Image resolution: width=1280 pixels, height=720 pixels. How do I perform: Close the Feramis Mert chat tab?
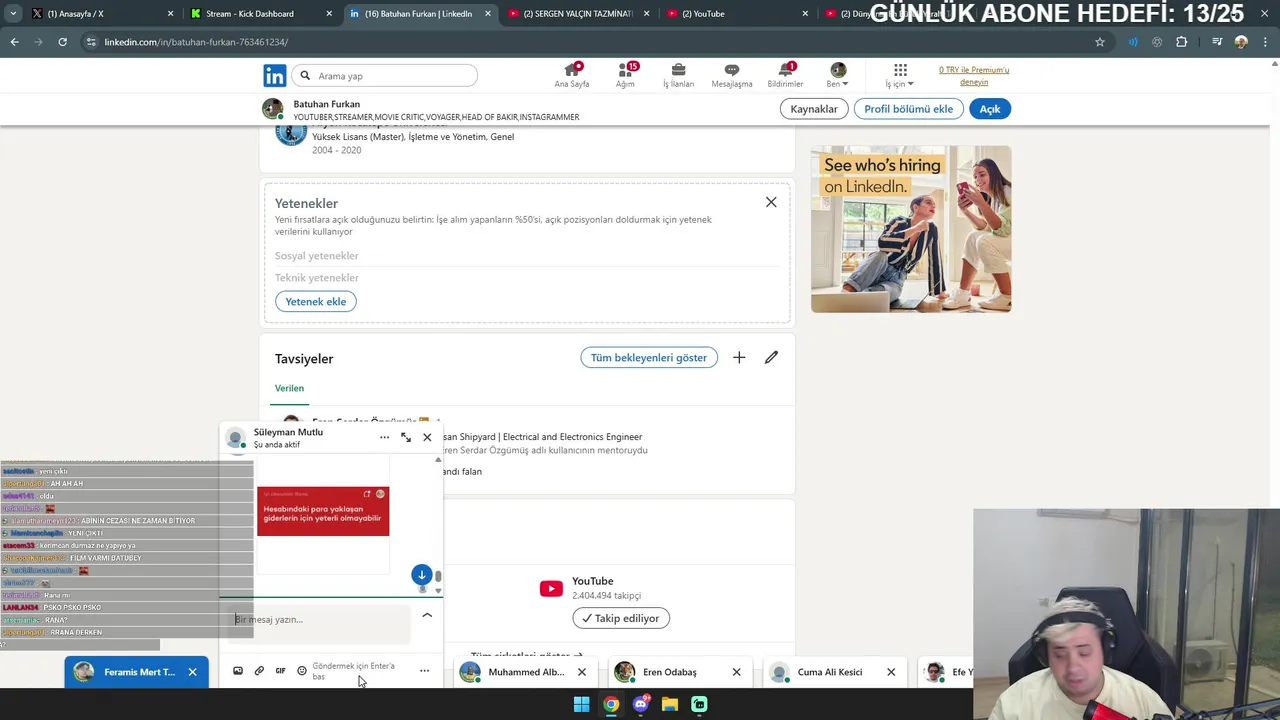(x=192, y=672)
